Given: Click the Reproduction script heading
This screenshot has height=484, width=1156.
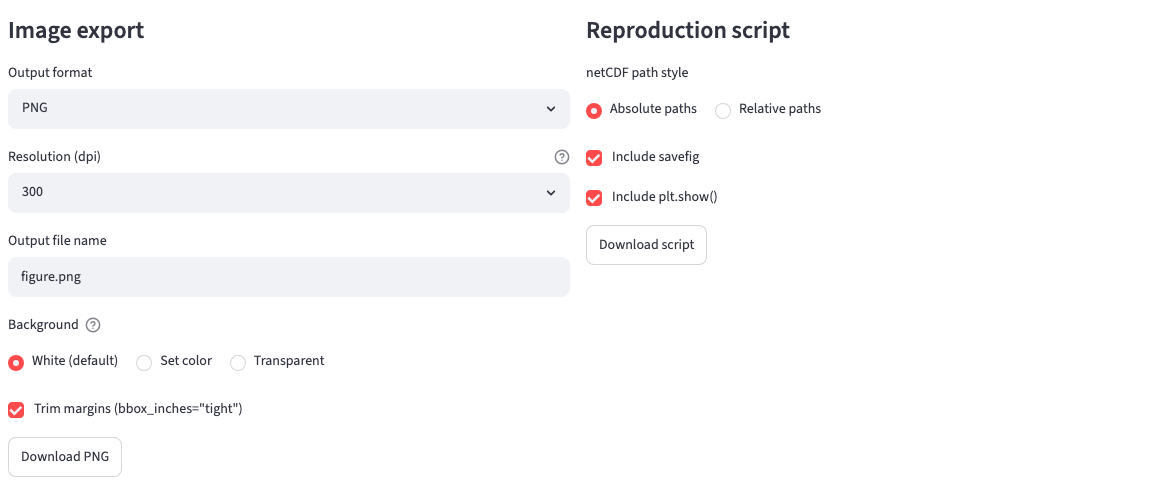Looking at the screenshot, I should (688, 31).
